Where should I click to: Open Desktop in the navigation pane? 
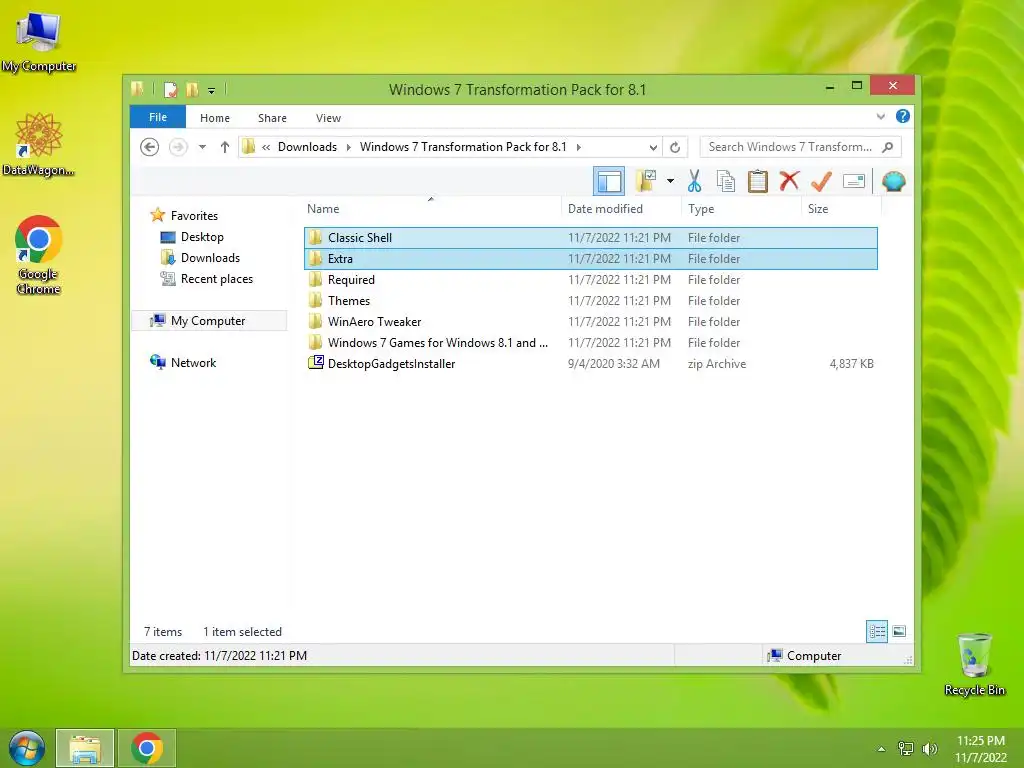pyautogui.click(x=192, y=236)
